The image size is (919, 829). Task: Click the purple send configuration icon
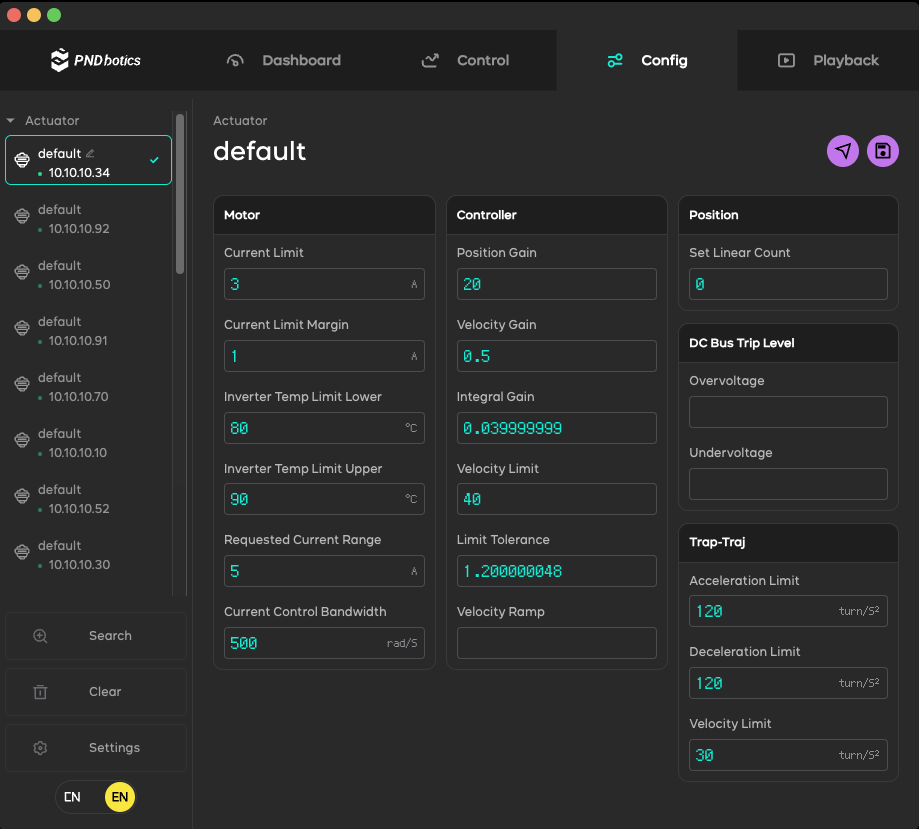[x=843, y=151]
